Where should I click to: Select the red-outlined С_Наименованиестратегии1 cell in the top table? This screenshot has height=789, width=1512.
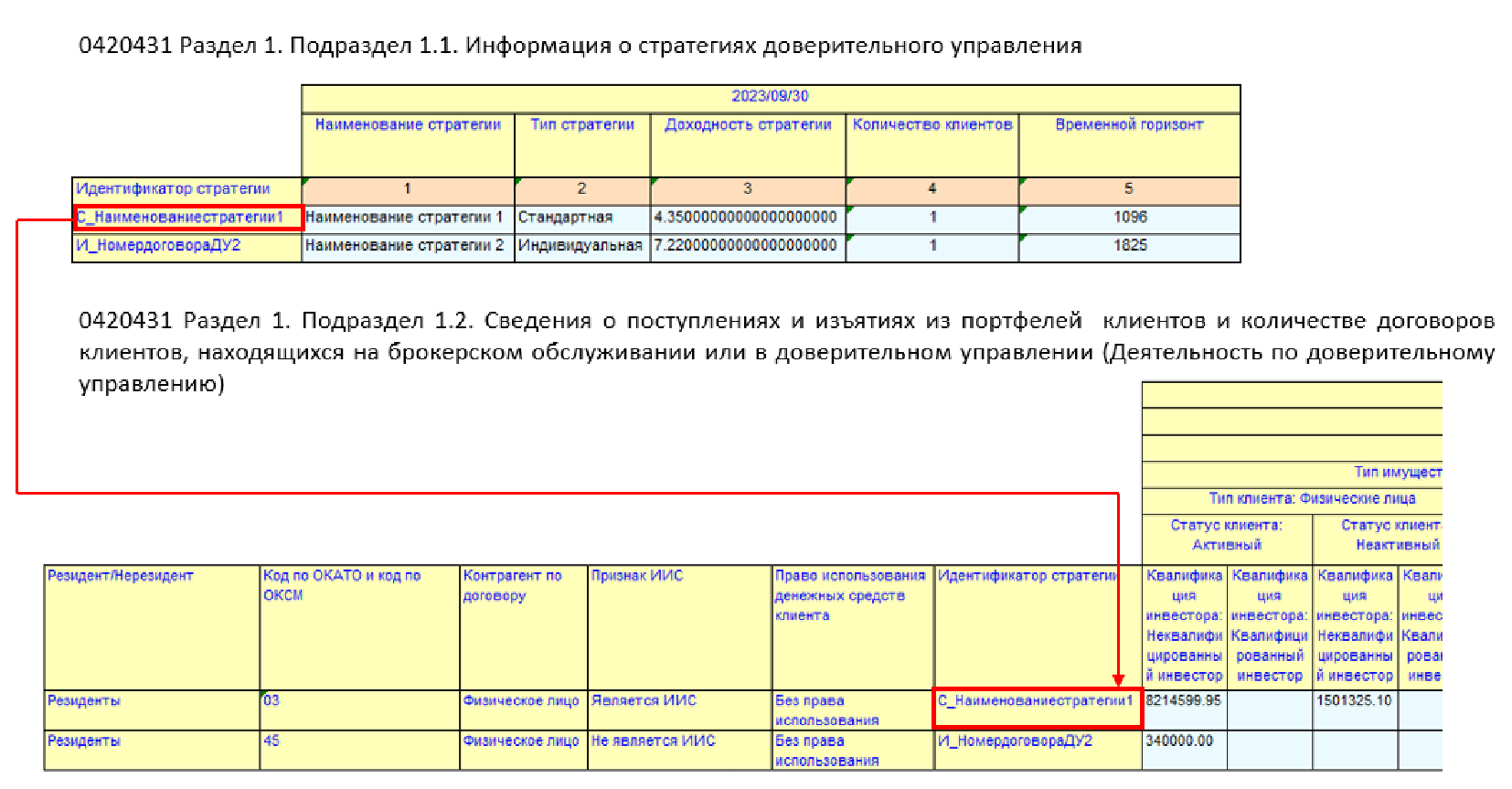tap(188, 218)
